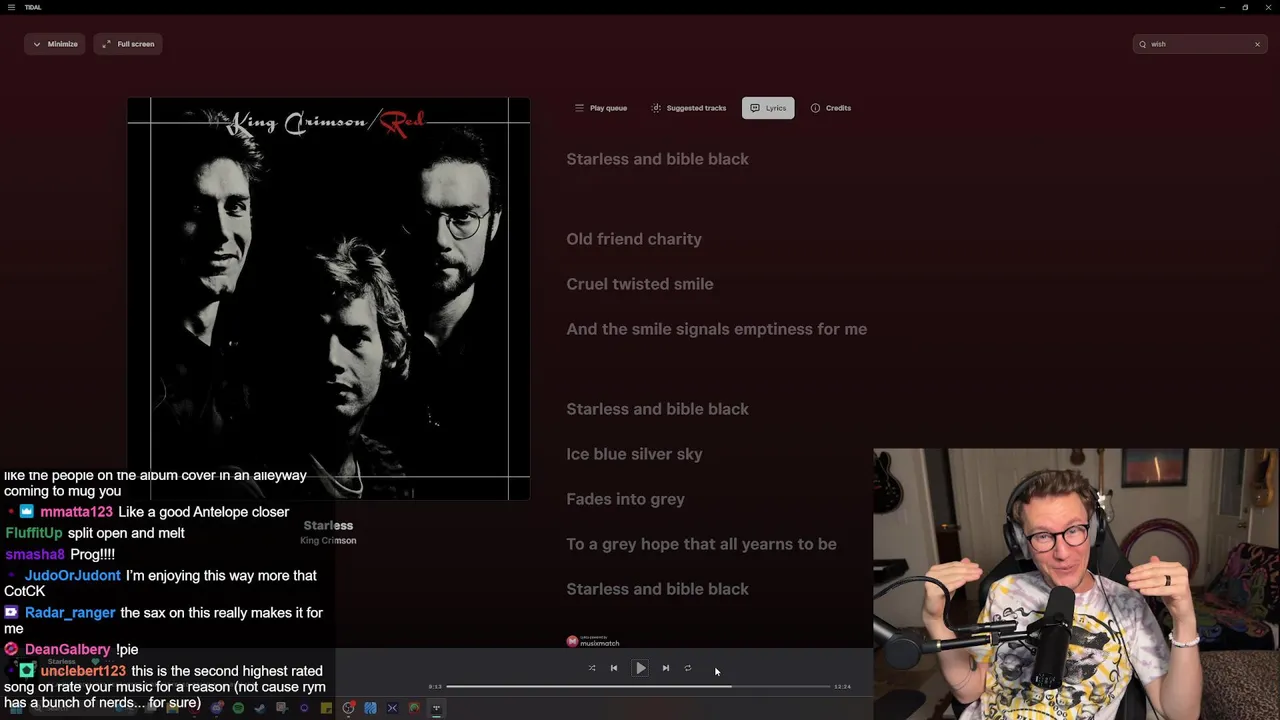Click chat username 'smasha8'
1280x720 pixels.
(x=35, y=554)
